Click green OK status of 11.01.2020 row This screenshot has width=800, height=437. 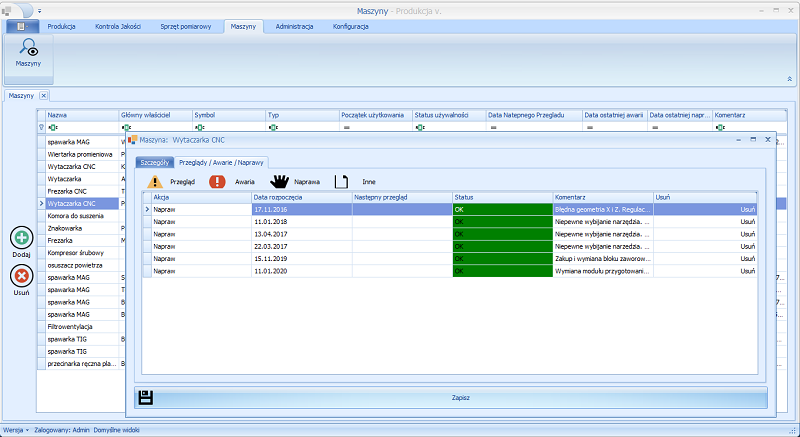click(x=503, y=271)
